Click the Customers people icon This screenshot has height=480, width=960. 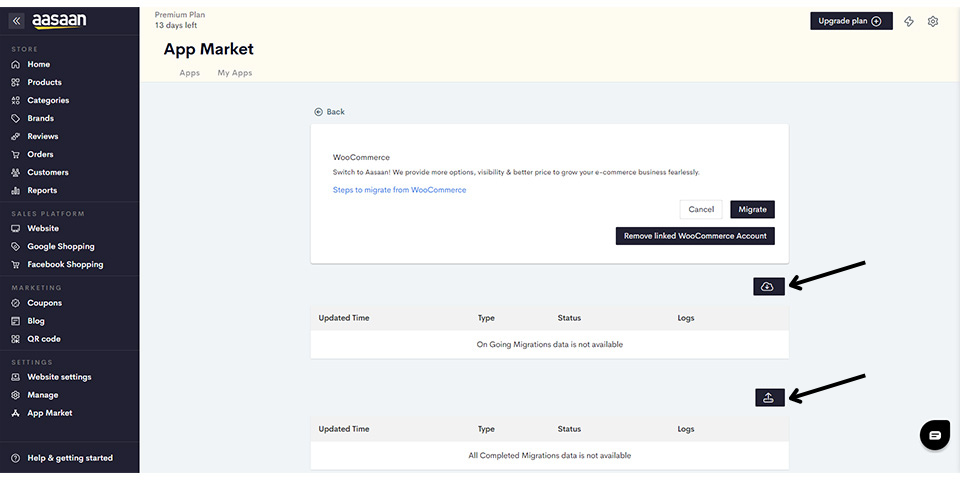click(x=16, y=173)
